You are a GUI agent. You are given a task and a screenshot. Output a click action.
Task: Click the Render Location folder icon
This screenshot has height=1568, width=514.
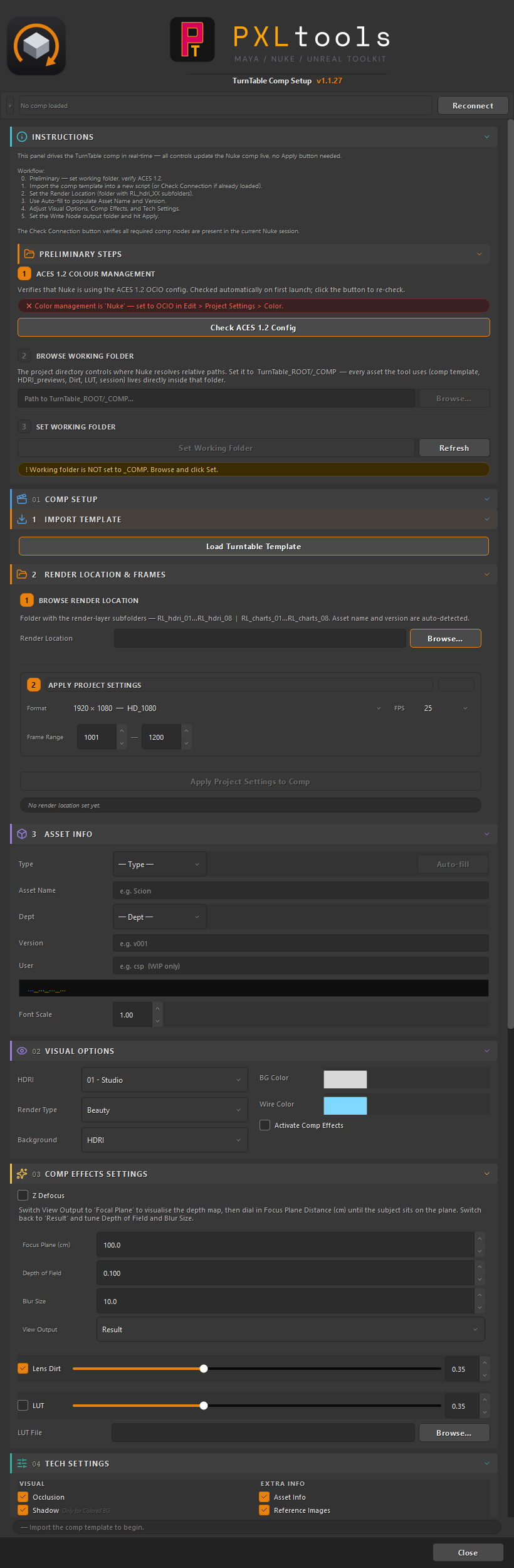tap(22, 574)
